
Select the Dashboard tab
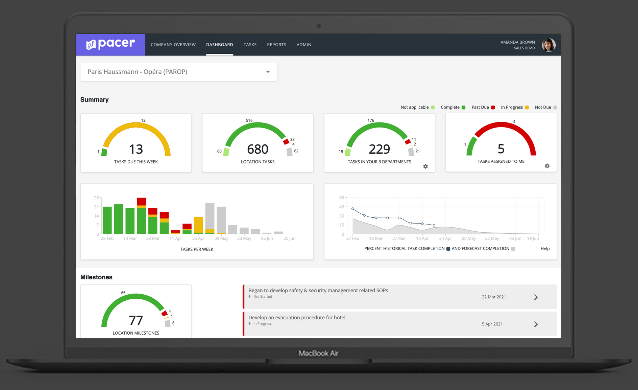(219, 44)
